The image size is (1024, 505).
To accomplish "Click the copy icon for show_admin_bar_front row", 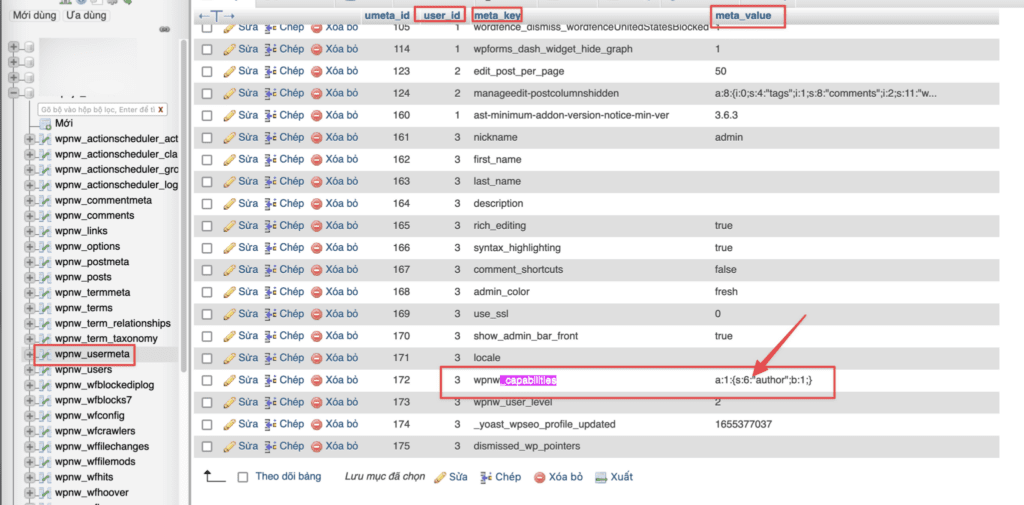I will pyautogui.click(x=271, y=336).
